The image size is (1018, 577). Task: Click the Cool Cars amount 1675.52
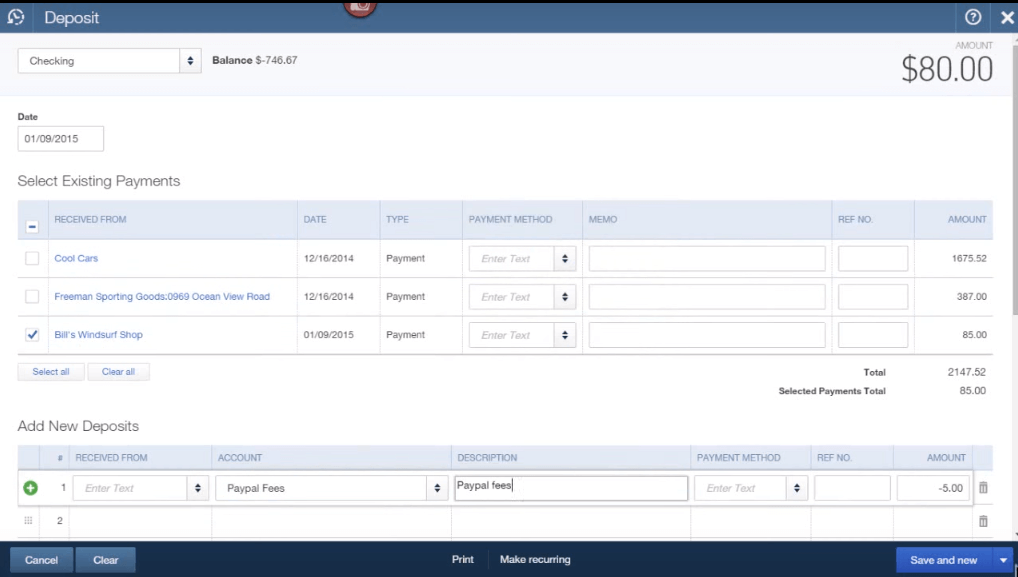click(969, 258)
